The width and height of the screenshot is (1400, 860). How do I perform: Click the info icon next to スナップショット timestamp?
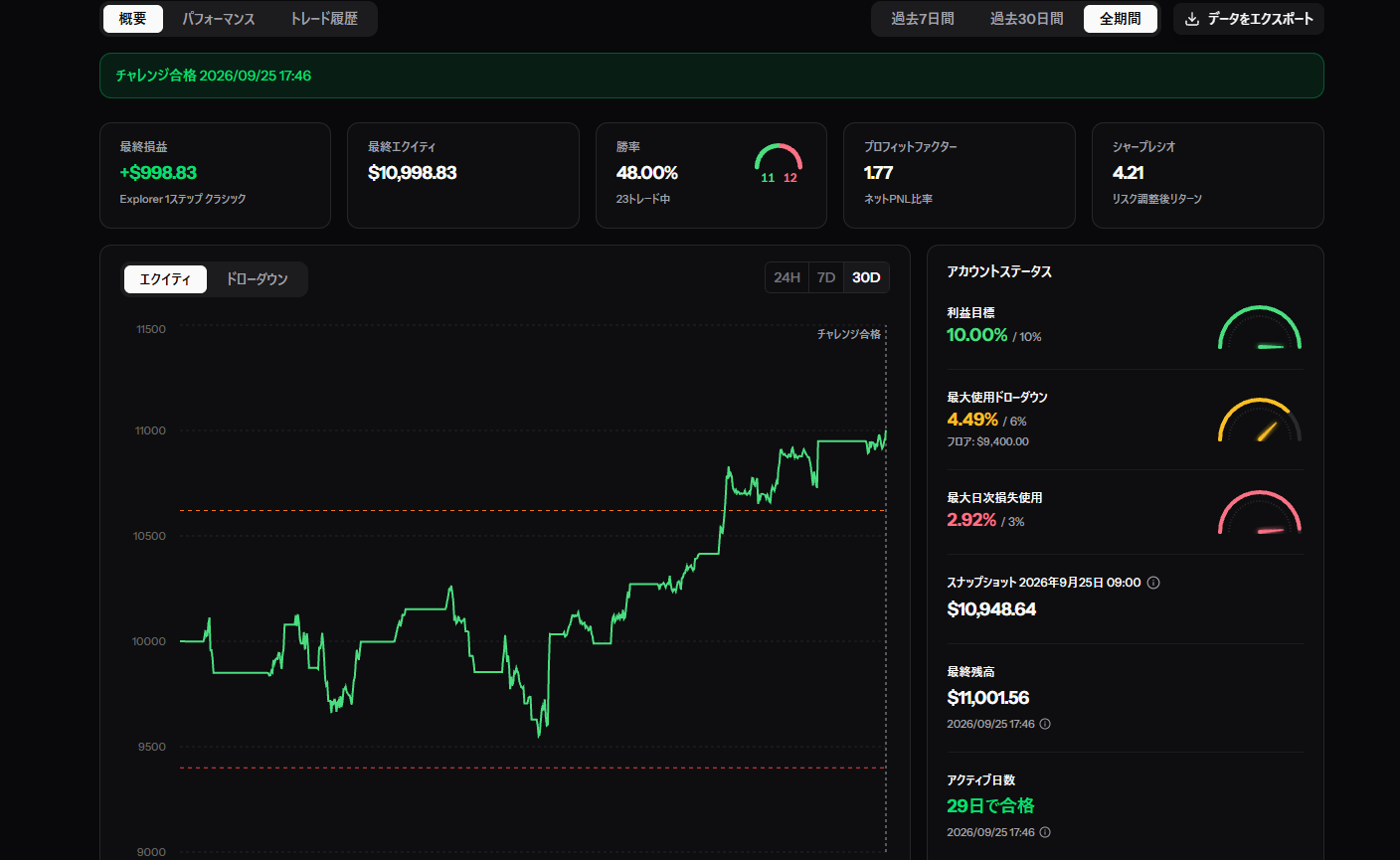[x=1153, y=583]
